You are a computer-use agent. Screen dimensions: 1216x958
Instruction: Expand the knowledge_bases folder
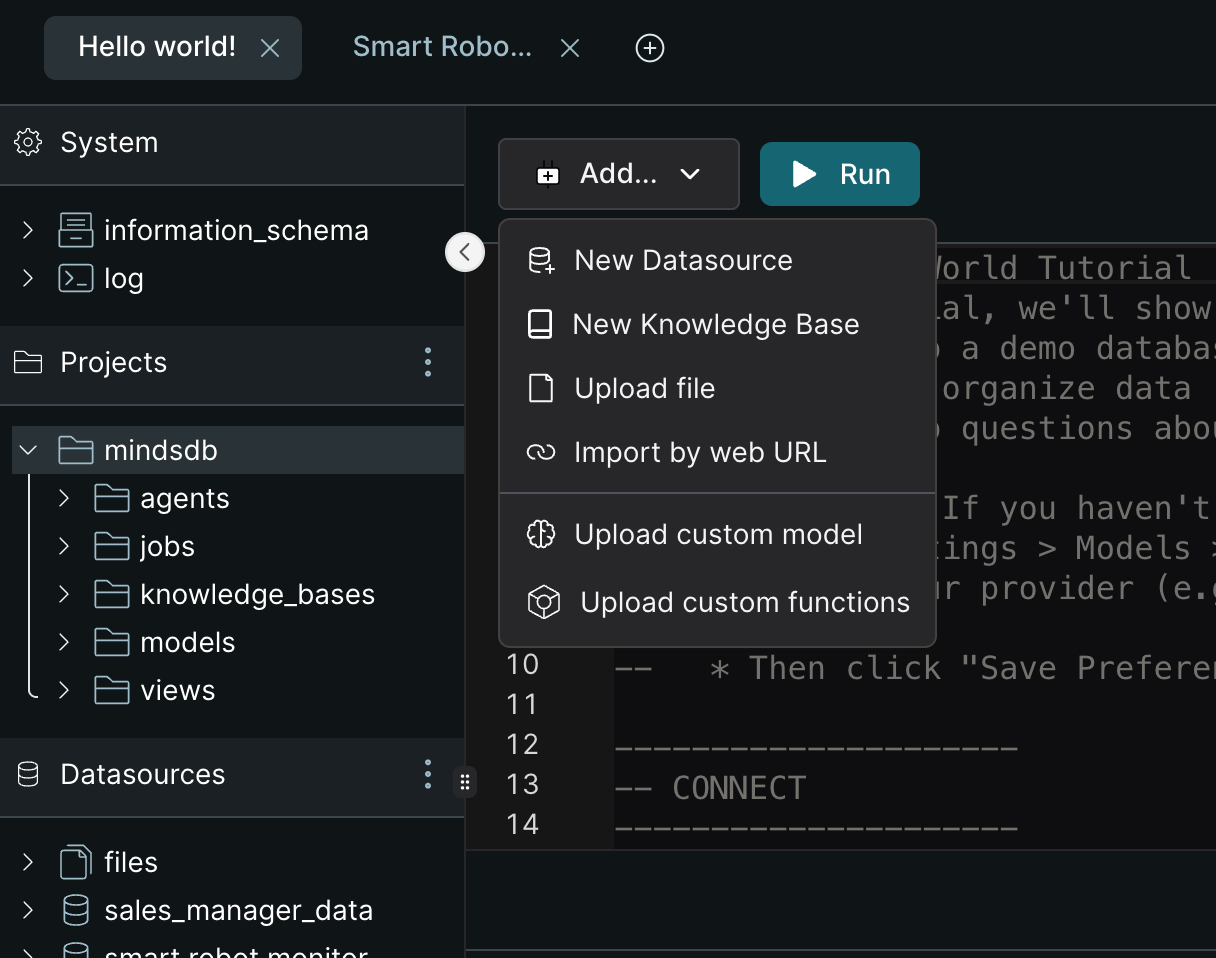pos(63,594)
